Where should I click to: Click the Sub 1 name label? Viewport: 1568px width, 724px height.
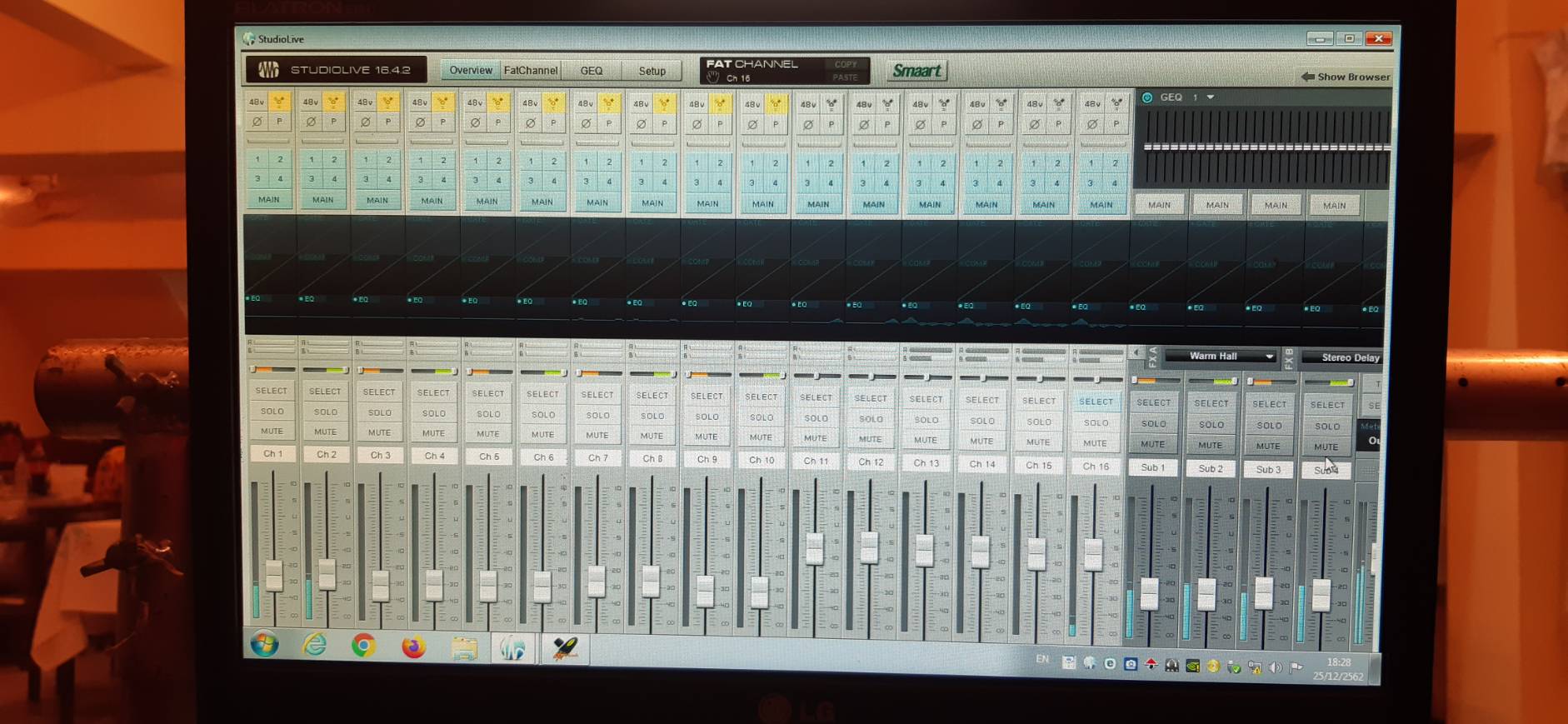click(x=1153, y=467)
